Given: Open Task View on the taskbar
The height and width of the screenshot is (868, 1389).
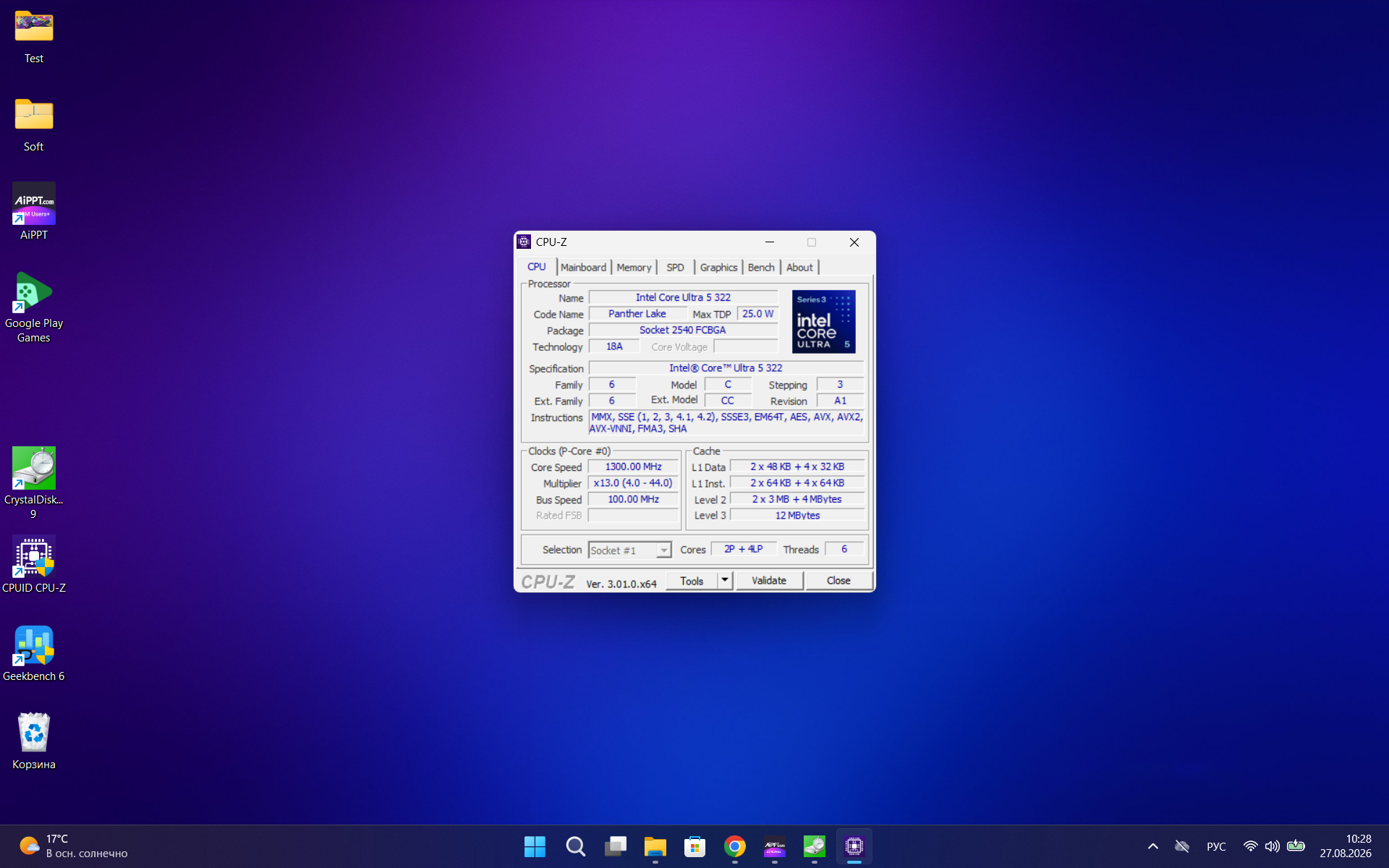Looking at the screenshot, I should point(616,846).
